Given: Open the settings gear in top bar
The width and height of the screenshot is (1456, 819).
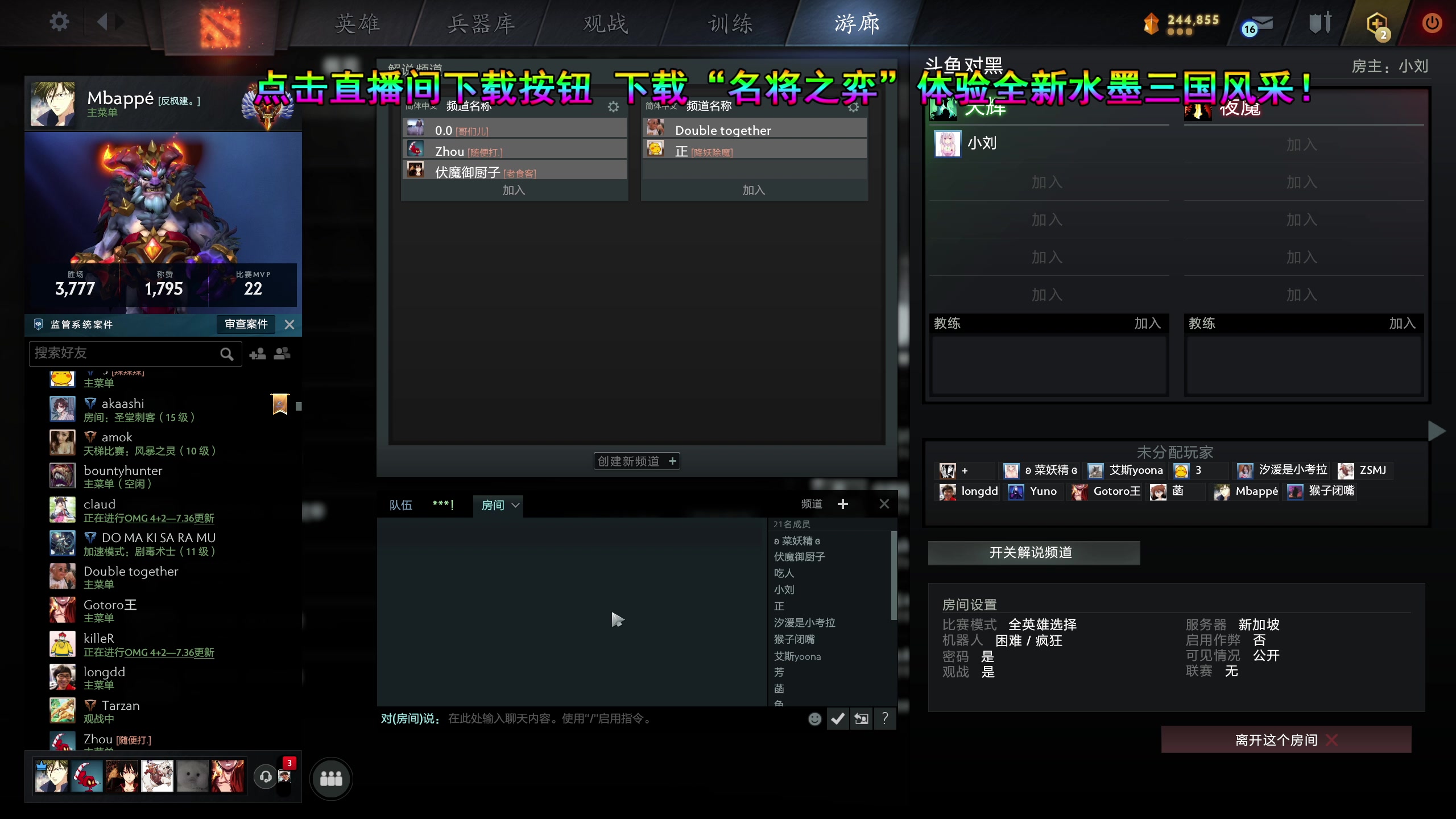Looking at the screenshot, I should click(59, 22).
